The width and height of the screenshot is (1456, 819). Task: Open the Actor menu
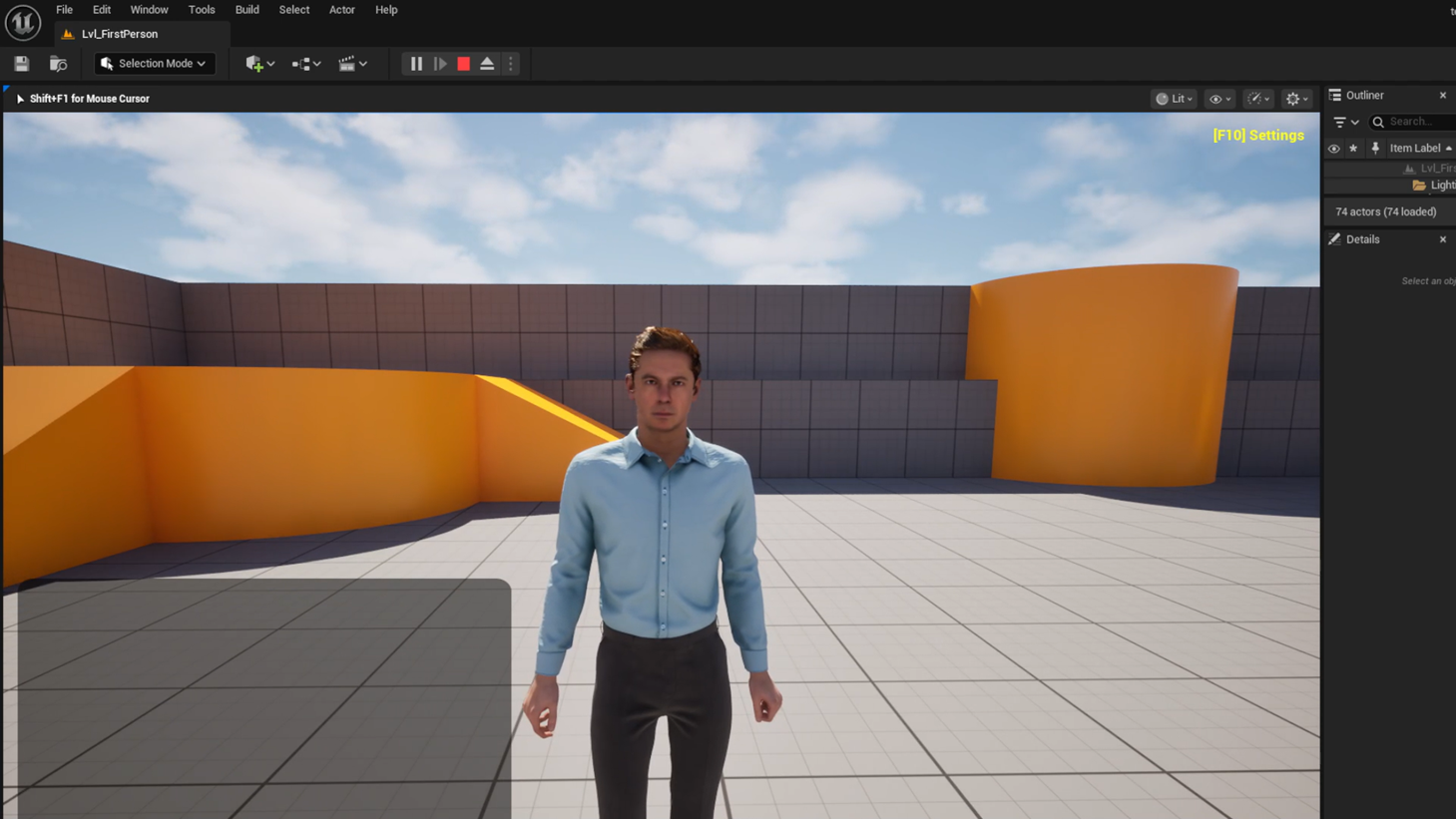[342, 10]
